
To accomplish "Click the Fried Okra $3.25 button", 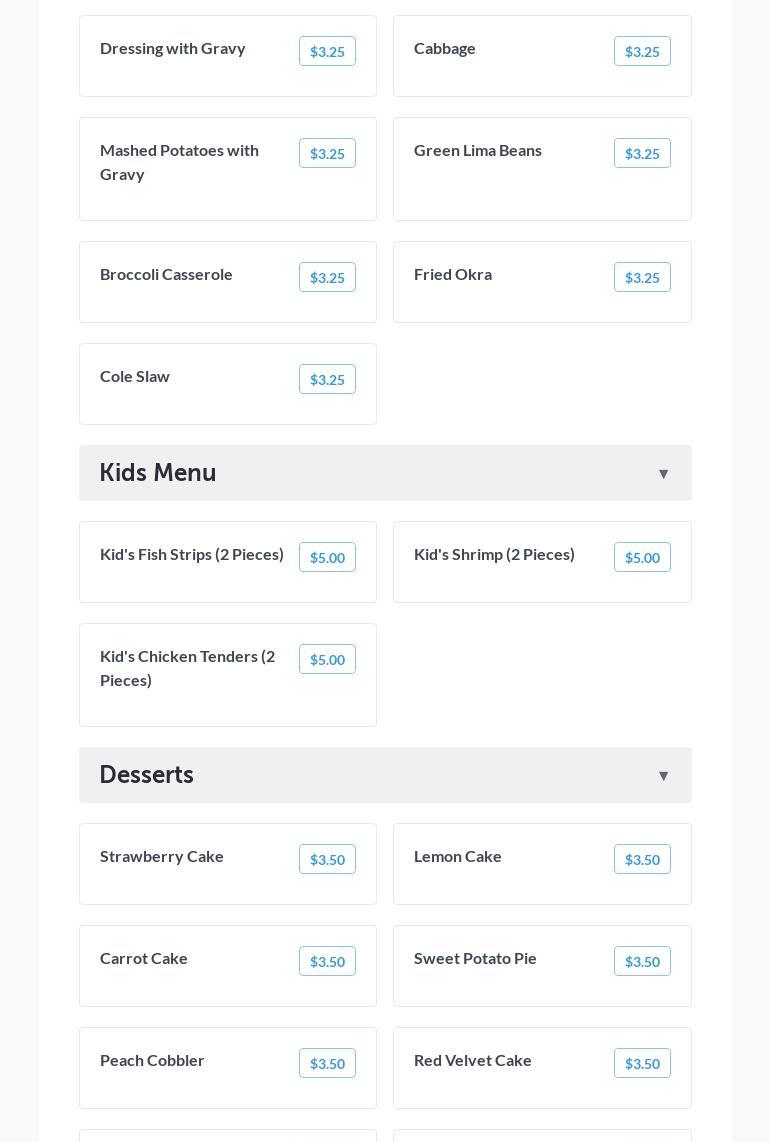I will 642,278.
